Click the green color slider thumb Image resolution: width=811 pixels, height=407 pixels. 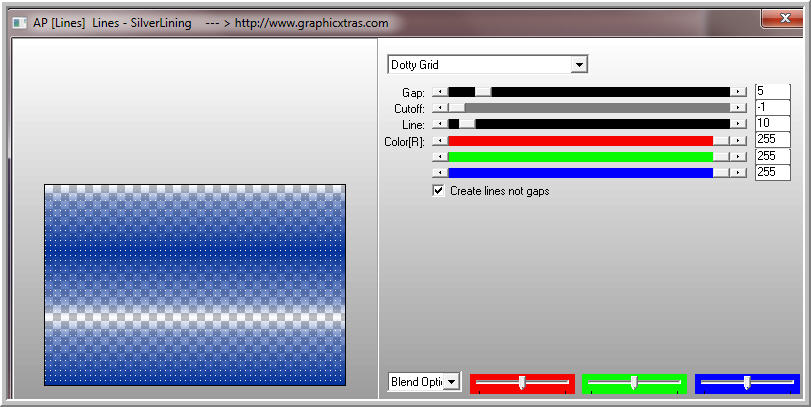point(721,157)
